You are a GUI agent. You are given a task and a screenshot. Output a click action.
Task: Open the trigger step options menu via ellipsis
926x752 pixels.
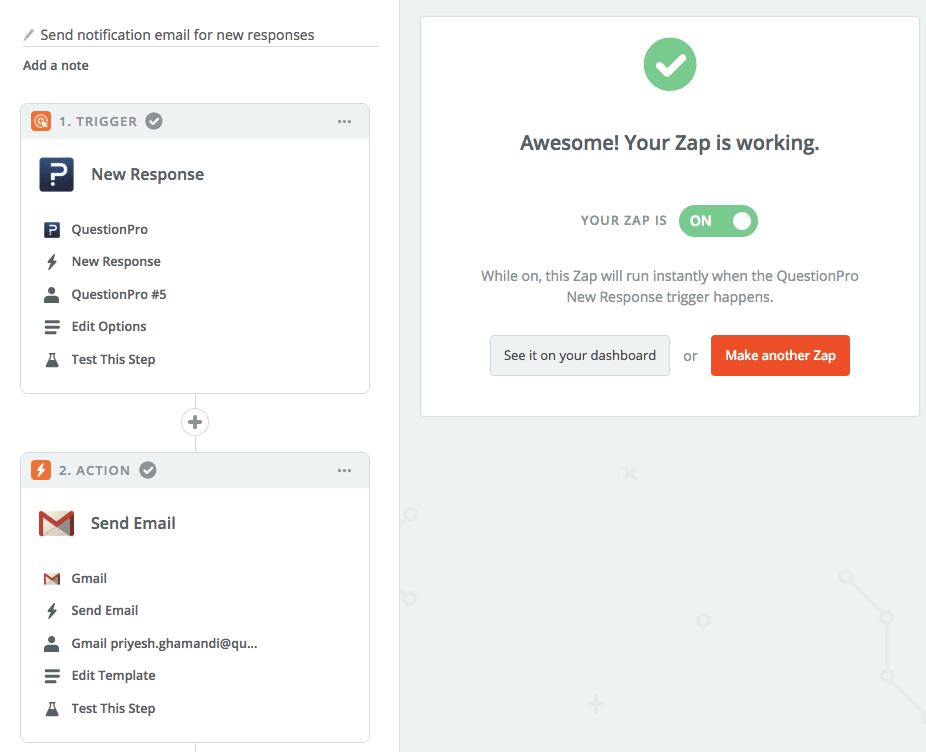pos(345,121)
